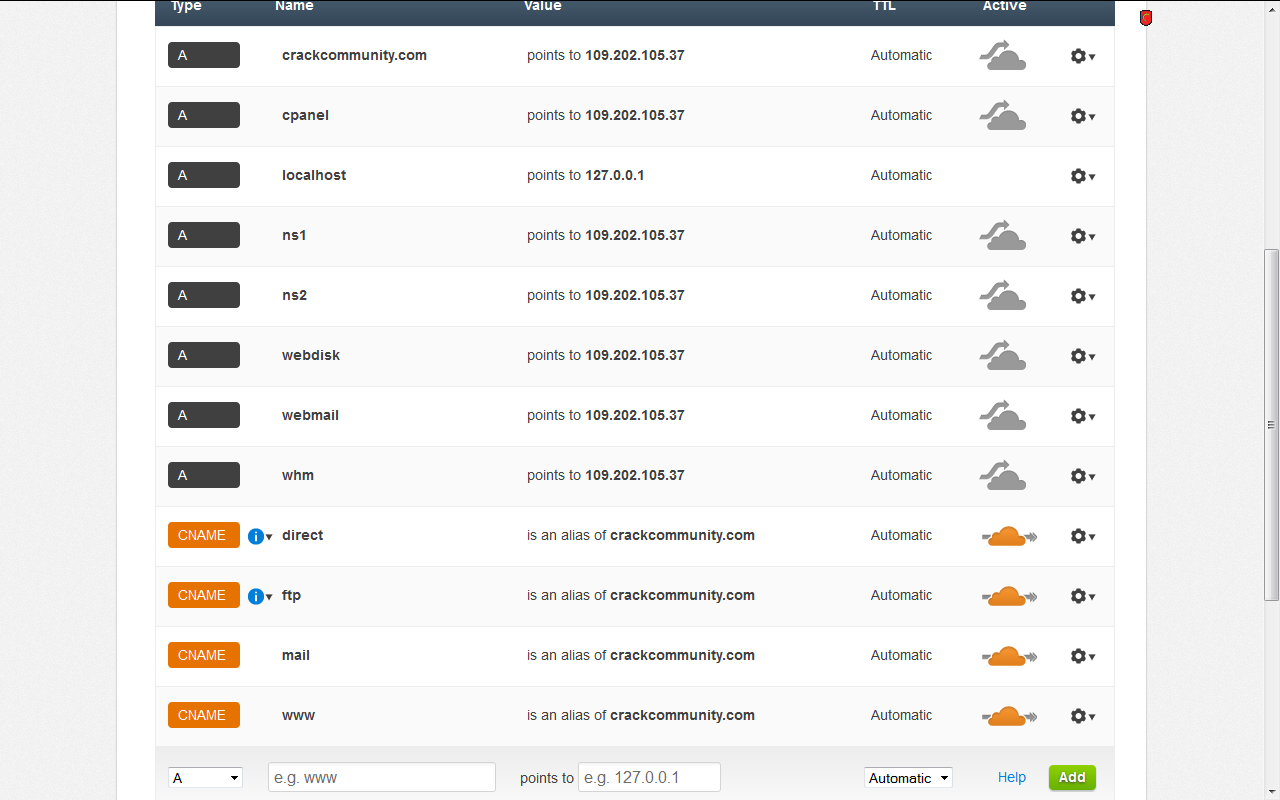Click the green Add button
1280x800 pixels.
click(x=1072, y=777)
